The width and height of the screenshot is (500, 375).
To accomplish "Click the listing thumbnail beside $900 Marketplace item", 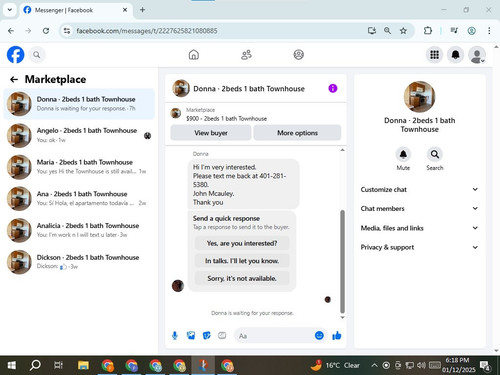I will pyautogui.click(x=176, y=113).
